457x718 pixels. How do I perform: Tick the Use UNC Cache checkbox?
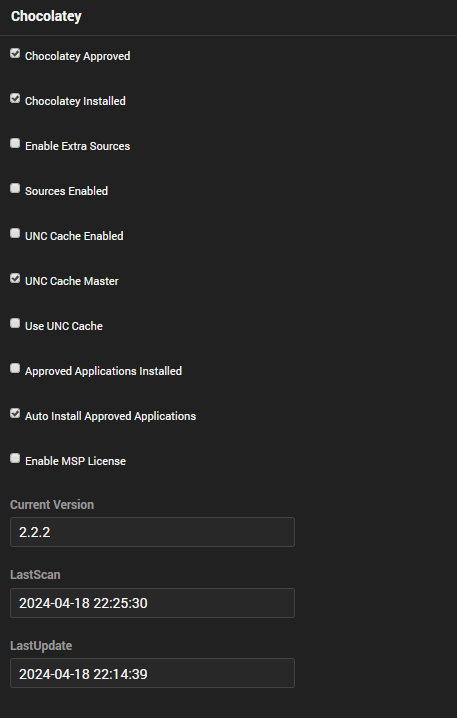point(15,323)
